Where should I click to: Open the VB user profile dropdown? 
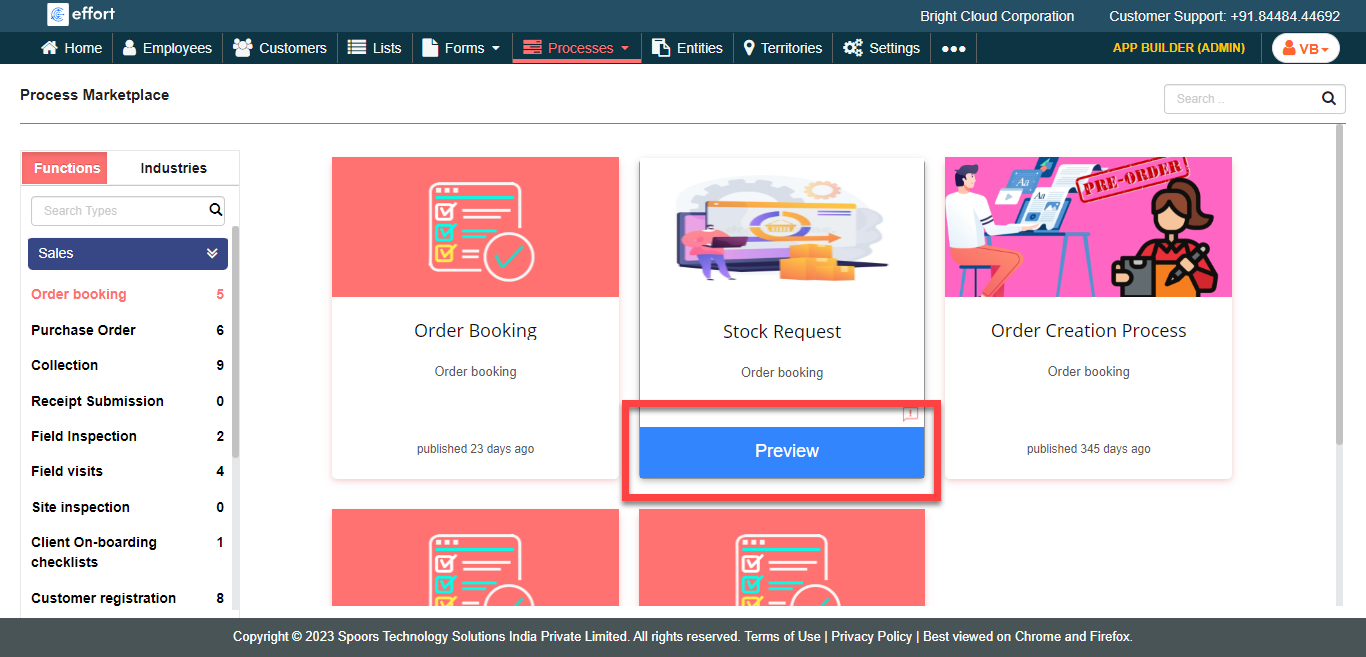coord(1305,49)
